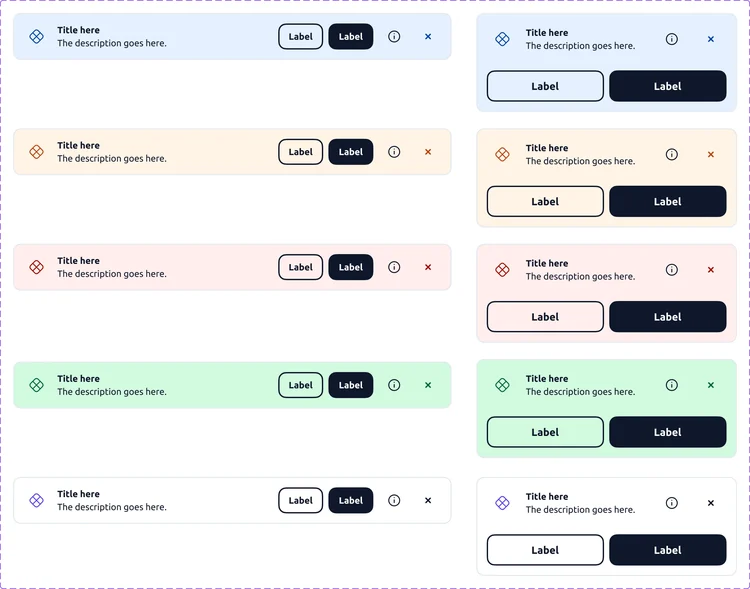Dismiss the wide white banner with its black X
This screenshot has width=750, height=589.
tap(428, 500)
